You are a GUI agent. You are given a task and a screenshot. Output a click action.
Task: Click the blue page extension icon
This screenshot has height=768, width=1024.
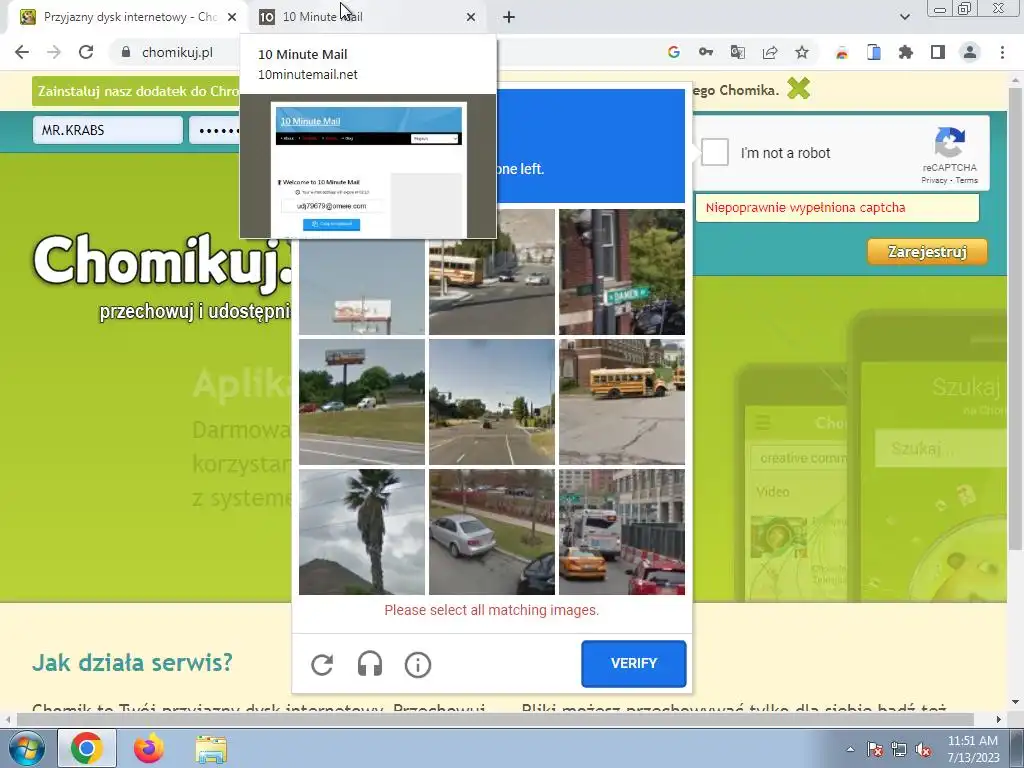pyautogui.click(x=874, y=52)
